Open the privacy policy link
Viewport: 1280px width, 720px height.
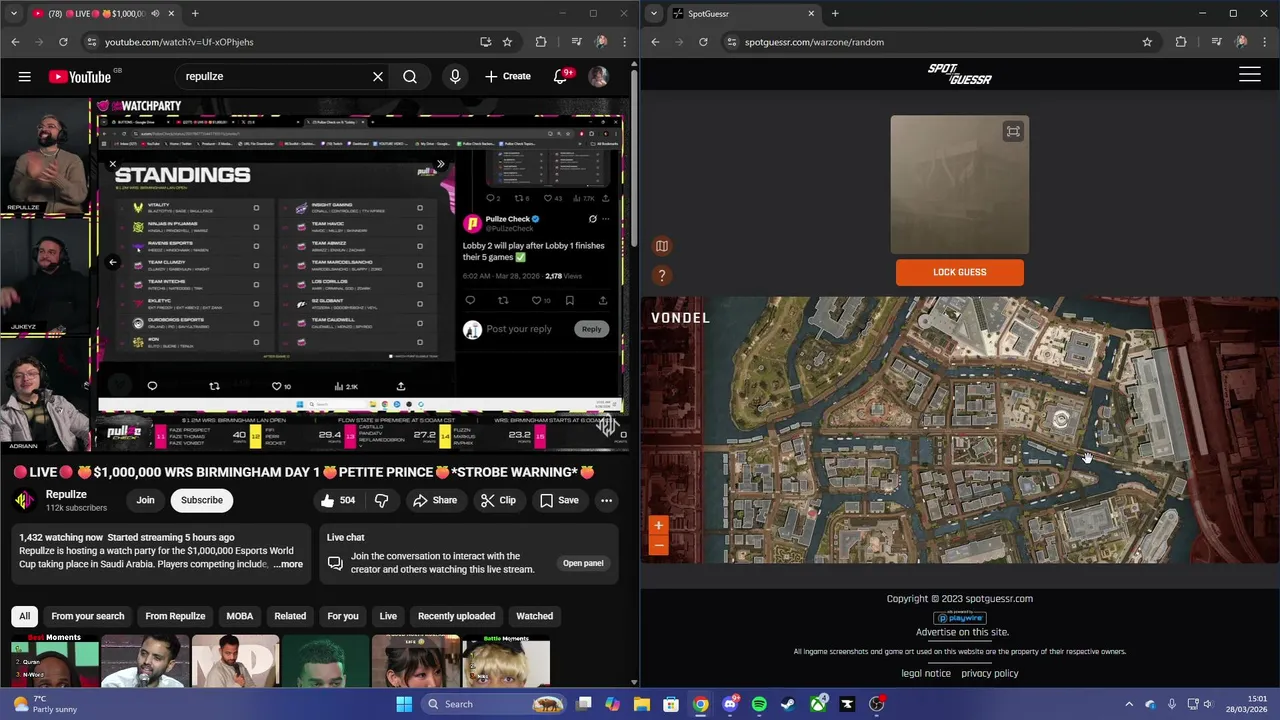pos(990,673)
